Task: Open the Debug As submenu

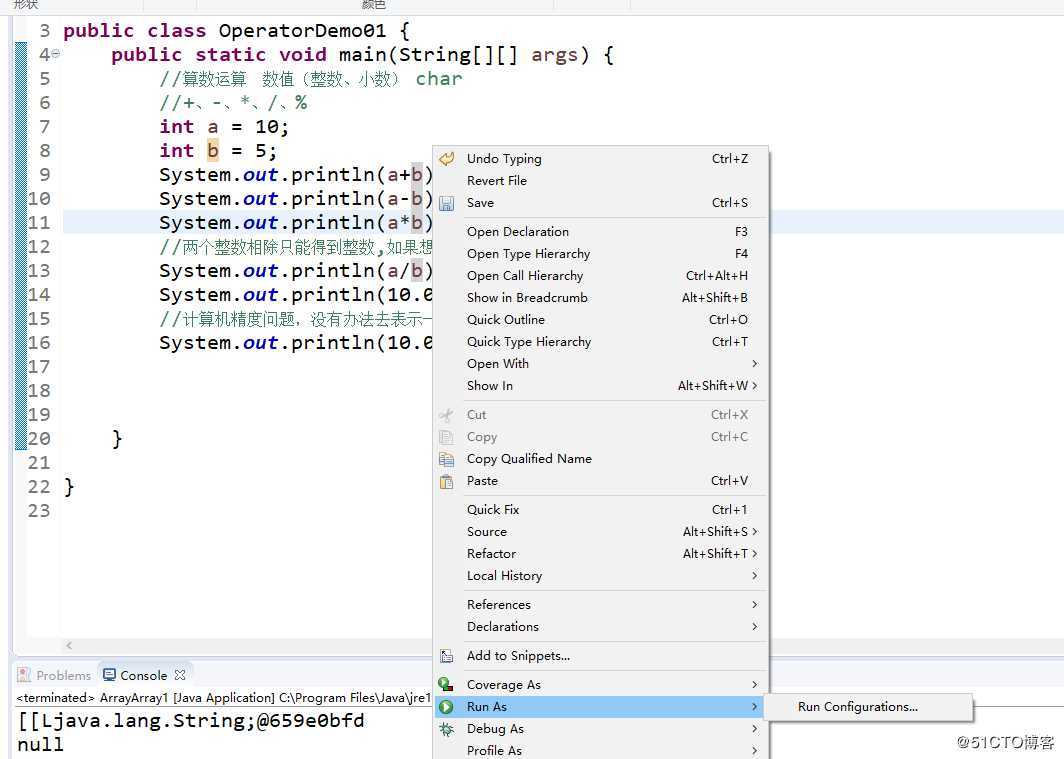Action: point(601,729)
